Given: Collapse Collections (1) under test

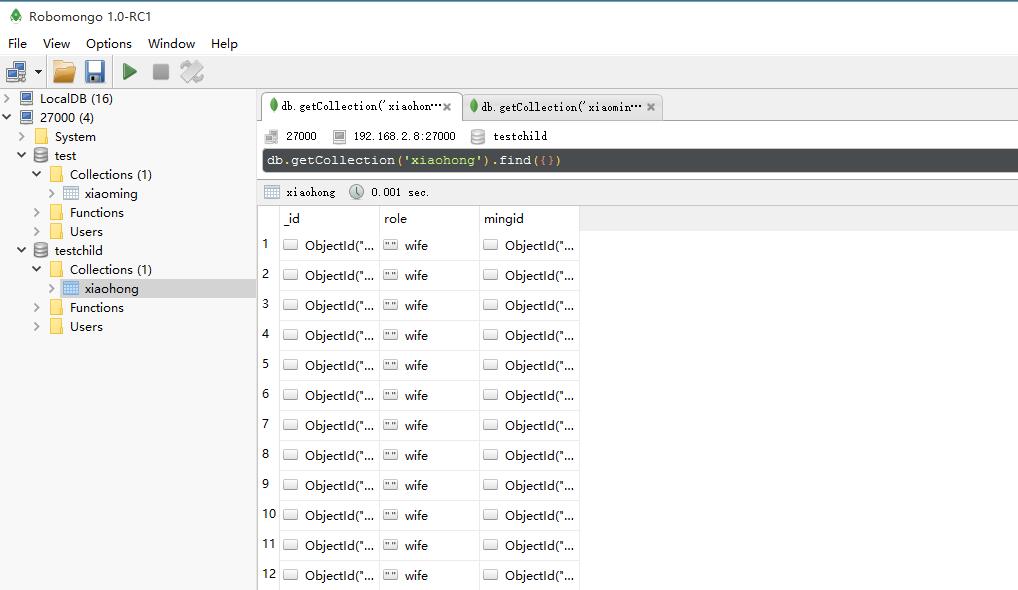Looking at the screenshot, I should click(x=37, y=174).
